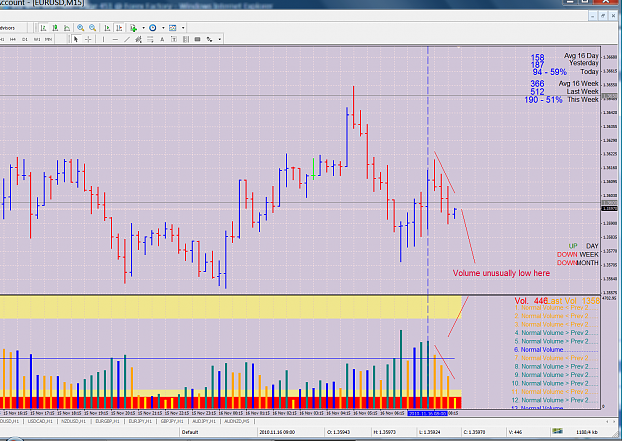This screenshot has width=625, height=441.
Task: Open the AUDNZD,M5 chart tab
Action: tap(237, 421)
